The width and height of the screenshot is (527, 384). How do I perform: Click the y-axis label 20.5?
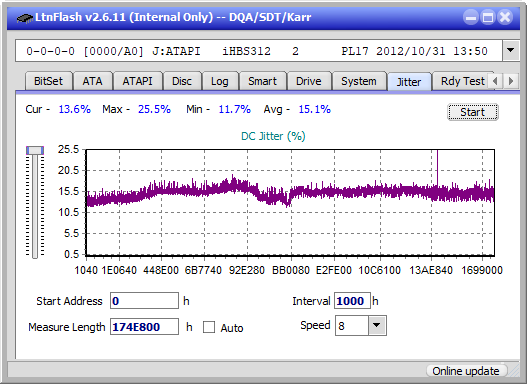[x=68, y=170]
